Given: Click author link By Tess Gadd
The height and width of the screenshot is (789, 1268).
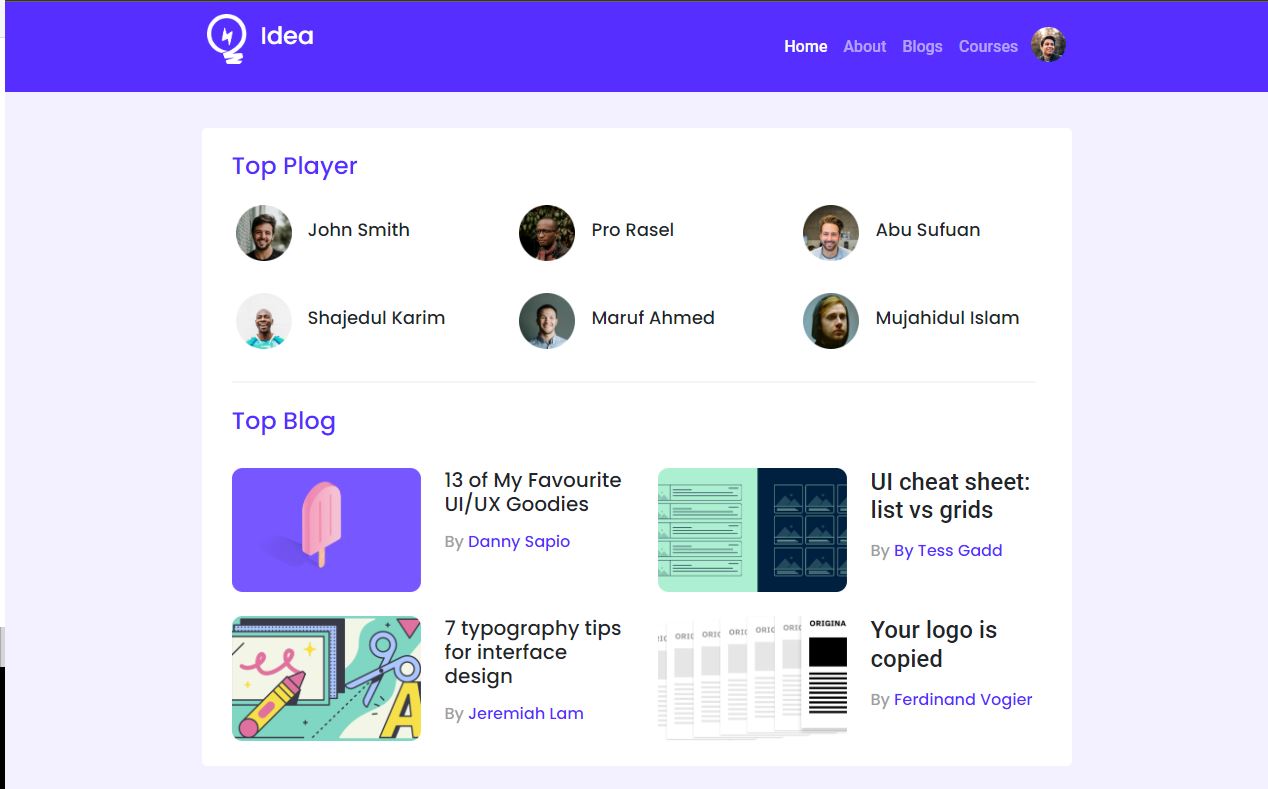Looking at the screenshot, I should point(947,550).
